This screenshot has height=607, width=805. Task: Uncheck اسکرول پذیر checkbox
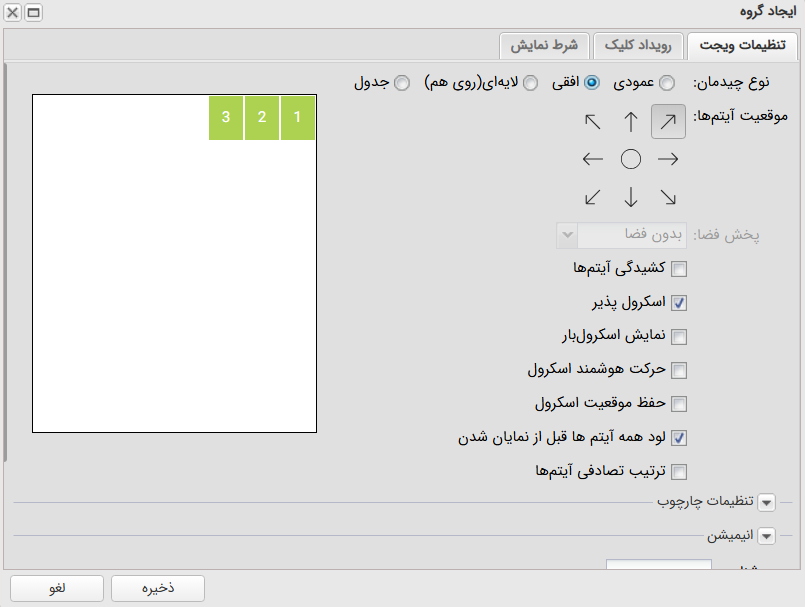point(679,302)
